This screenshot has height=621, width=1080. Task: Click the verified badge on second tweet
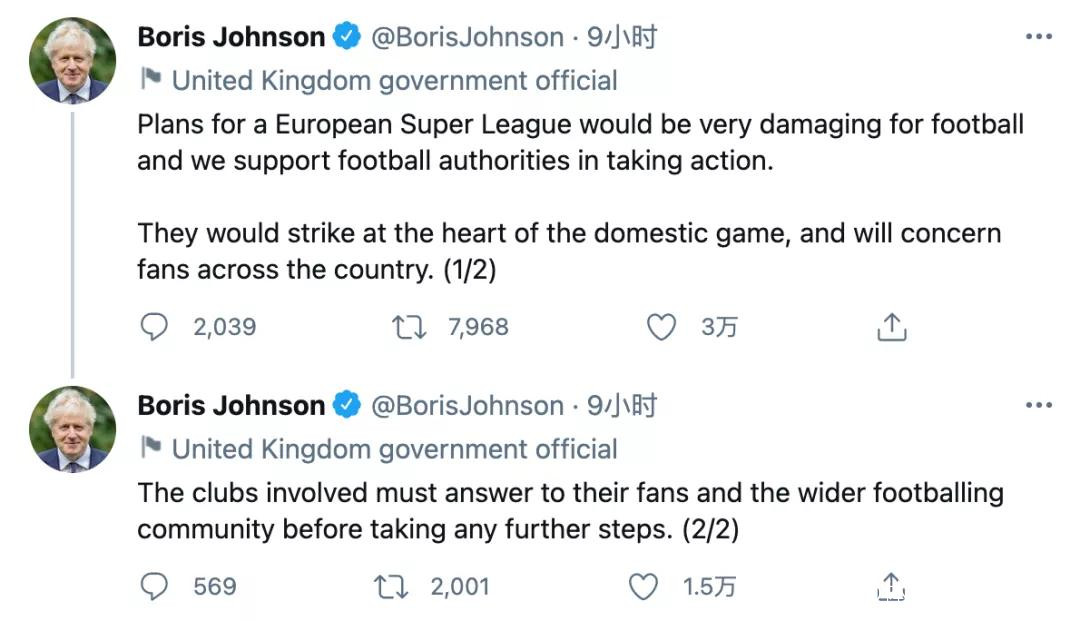click(347, 406)
